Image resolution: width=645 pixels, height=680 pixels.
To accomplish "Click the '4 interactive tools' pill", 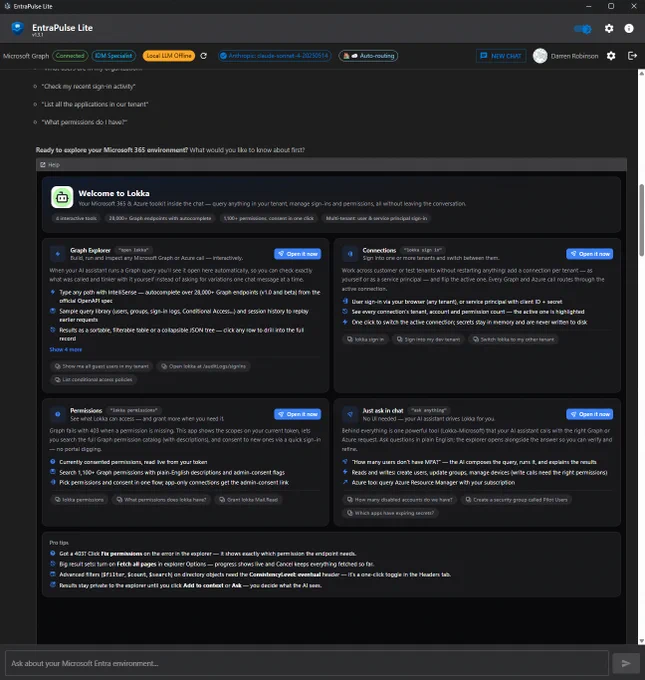I will tap(76, 219).
